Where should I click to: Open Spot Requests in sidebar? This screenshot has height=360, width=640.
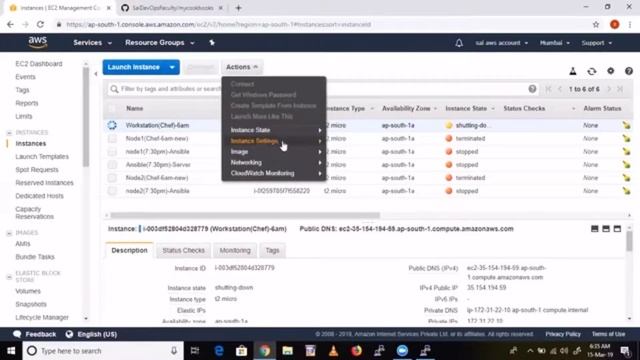[37, 169]
